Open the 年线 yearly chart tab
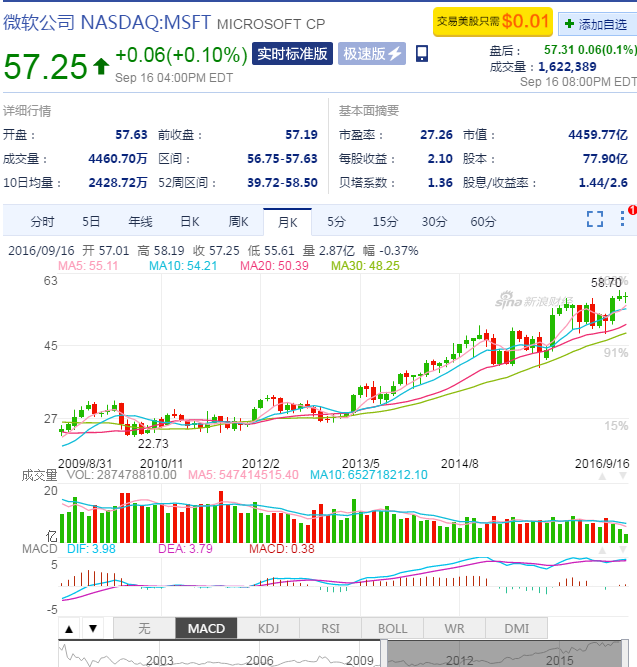The width and height of the screenshot is (637, 667). click(x=140, y=222)
